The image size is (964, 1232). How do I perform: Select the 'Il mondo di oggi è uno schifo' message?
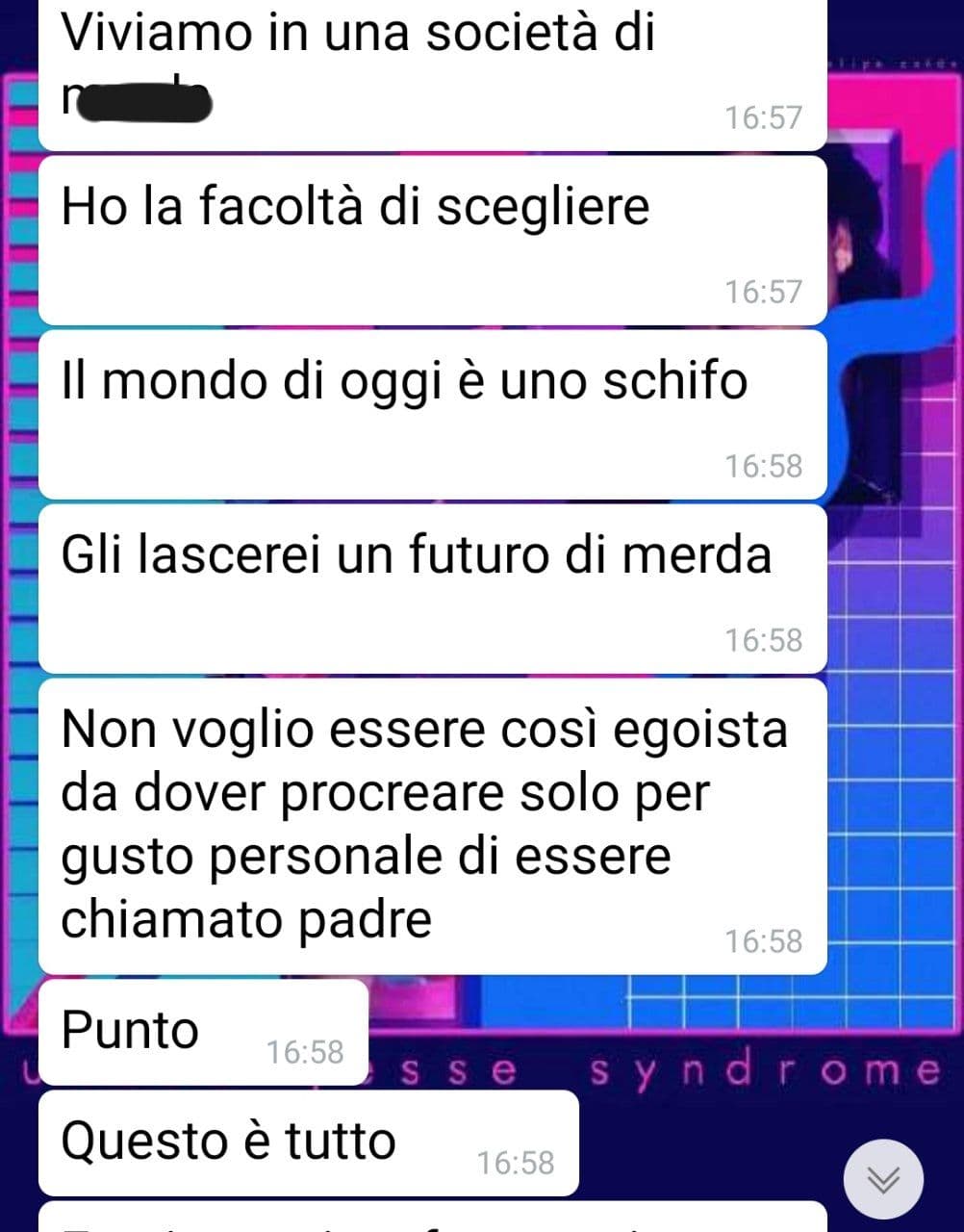(432, 415)
